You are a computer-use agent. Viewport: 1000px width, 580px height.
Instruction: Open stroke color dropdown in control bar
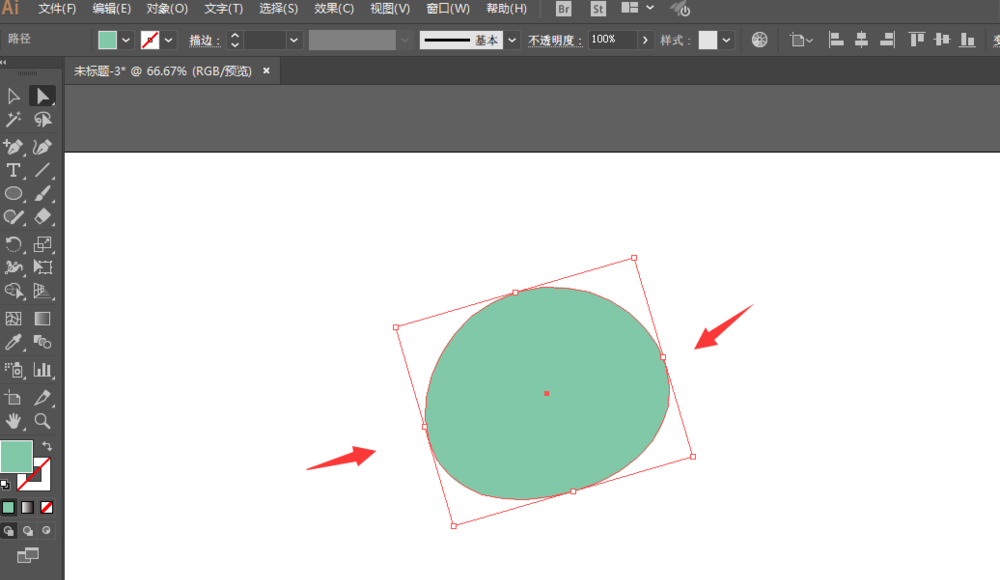pyautogui.click(x=168, y=40)
